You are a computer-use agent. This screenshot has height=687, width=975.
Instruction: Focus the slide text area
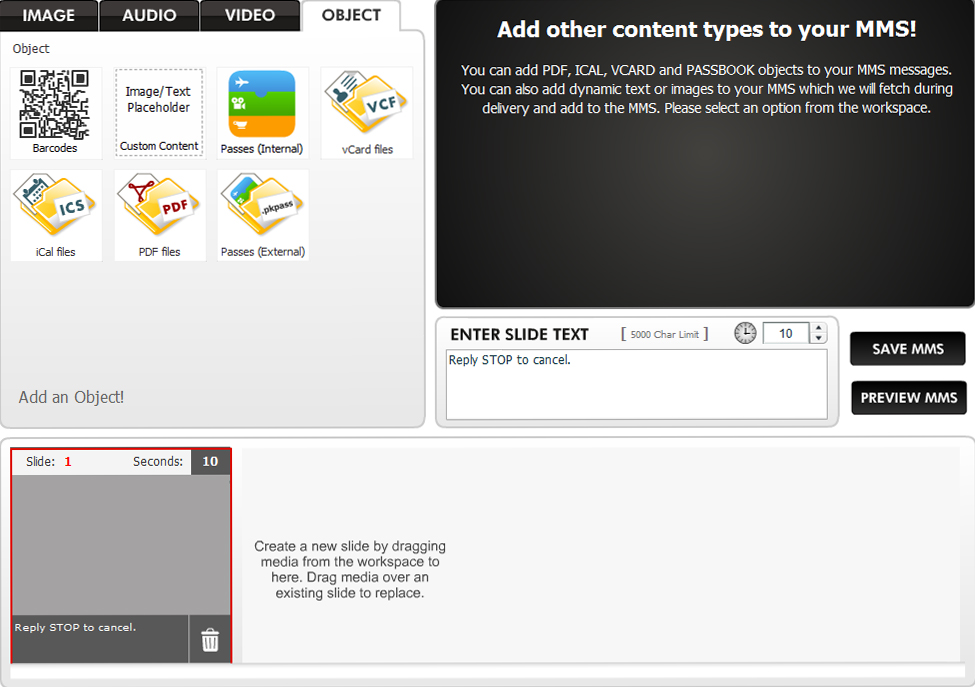tap(637, 384)
